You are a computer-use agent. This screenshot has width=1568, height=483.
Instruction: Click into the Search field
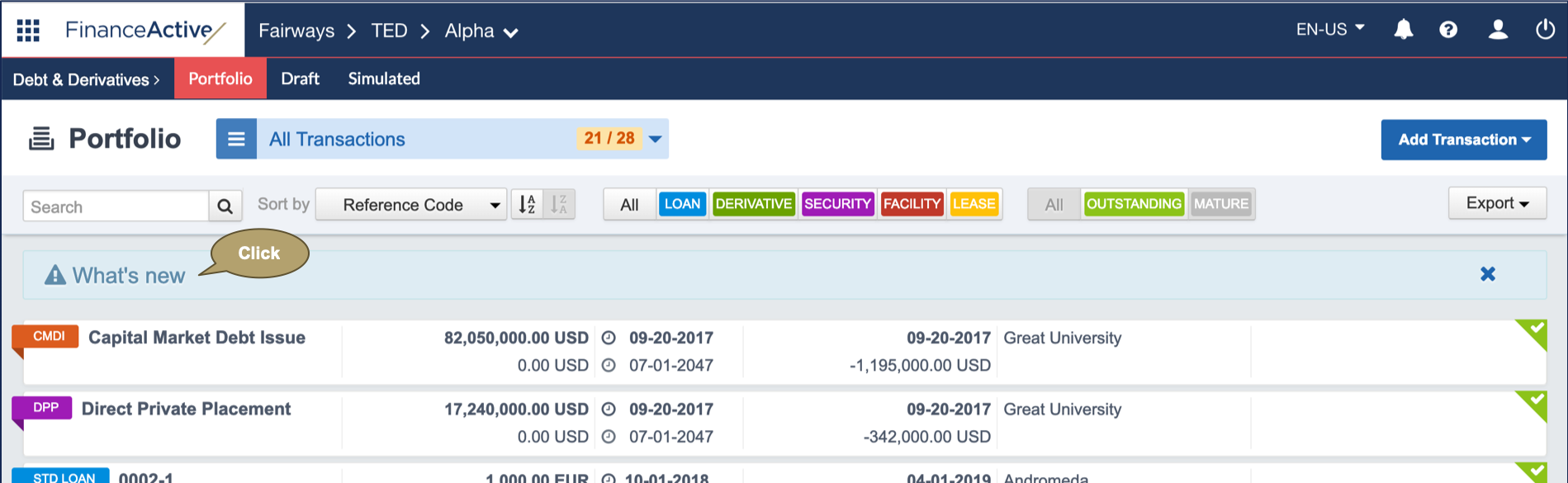point(116,206)
